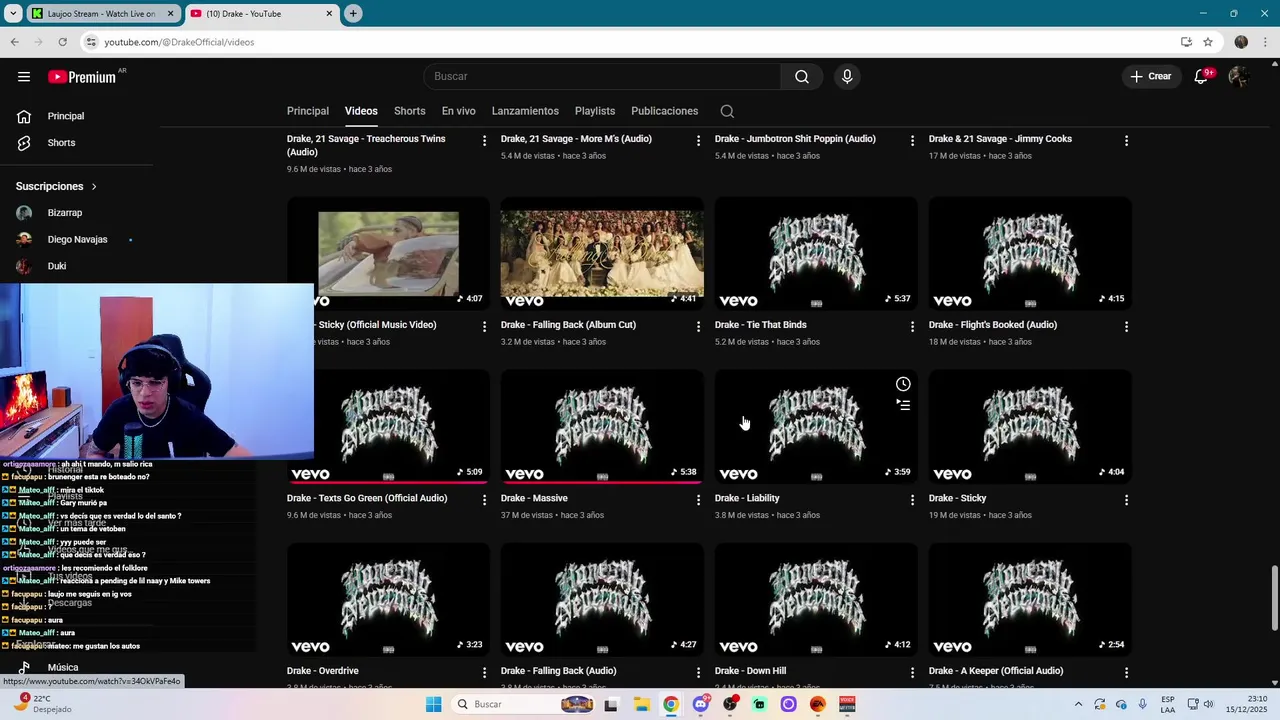Open options for Drake - Sticky audio
1280x720 pixels.
pyautogui.click(x=1126, y=500)
